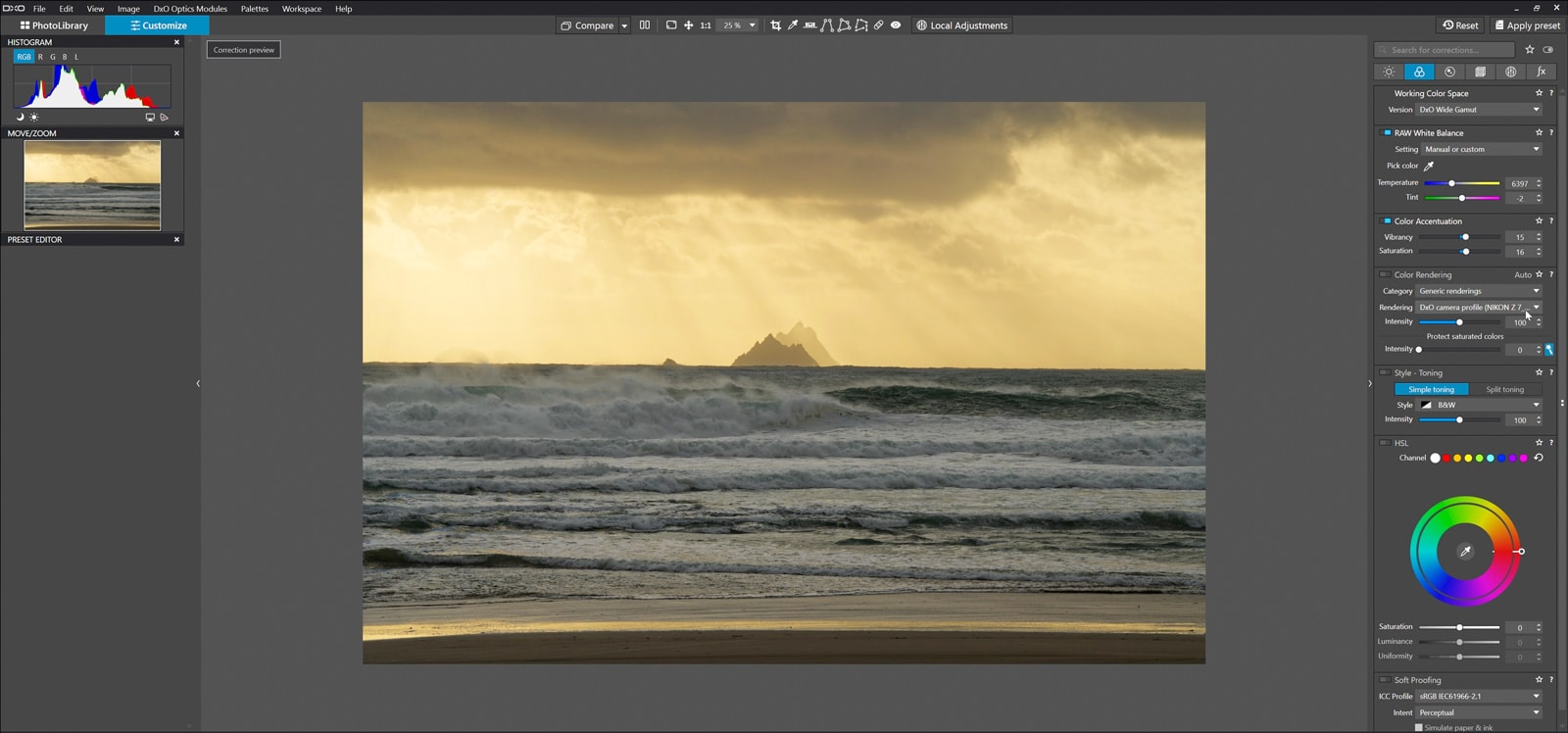Select the white all-channels HSL channel
This screenshot has width=1568, height=733.
point(1435,458)
